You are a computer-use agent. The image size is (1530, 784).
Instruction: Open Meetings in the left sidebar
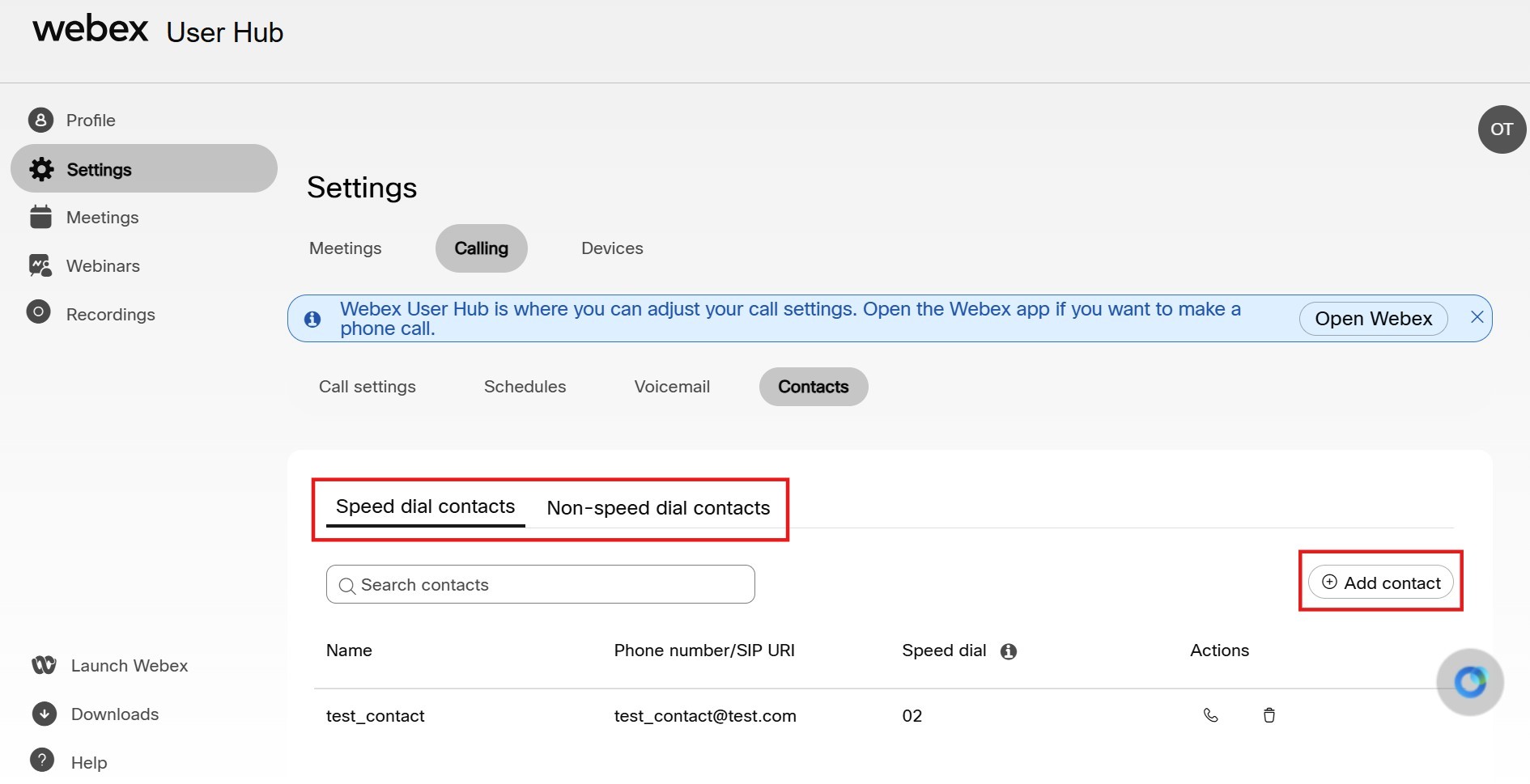pos(102,218)
